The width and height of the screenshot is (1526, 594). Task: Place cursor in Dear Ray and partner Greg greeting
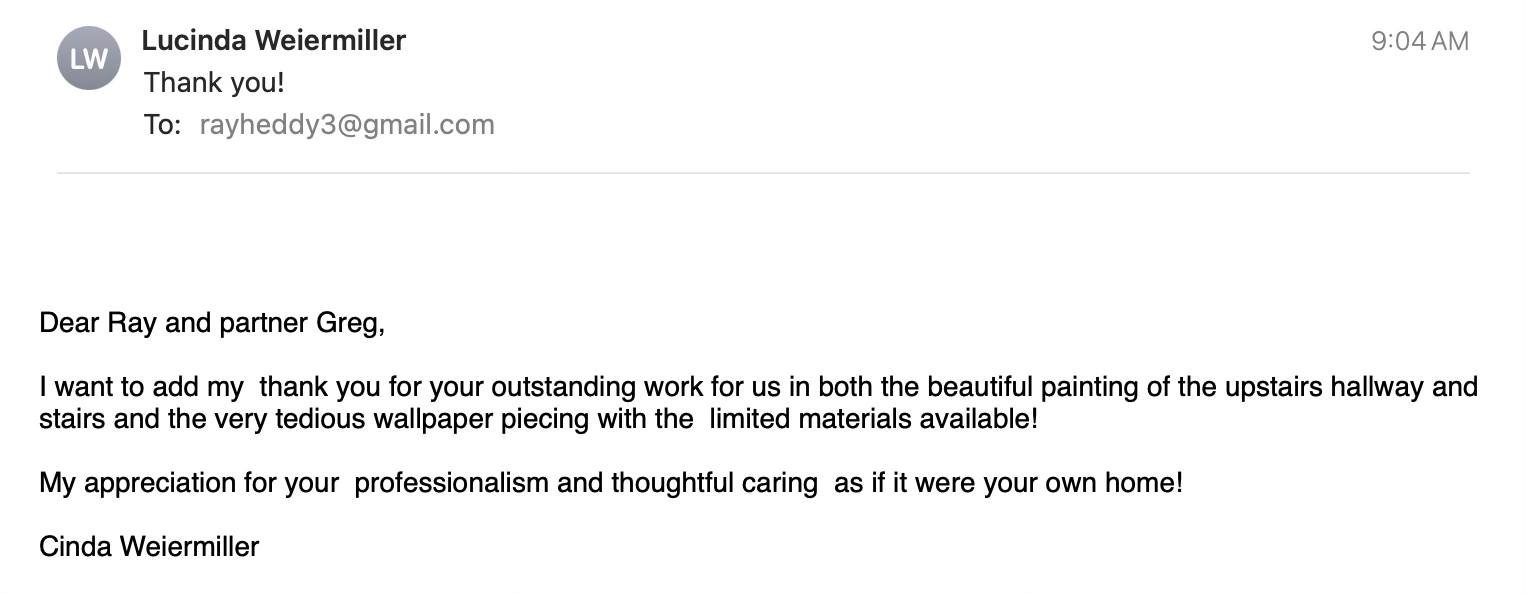point(212,323)
